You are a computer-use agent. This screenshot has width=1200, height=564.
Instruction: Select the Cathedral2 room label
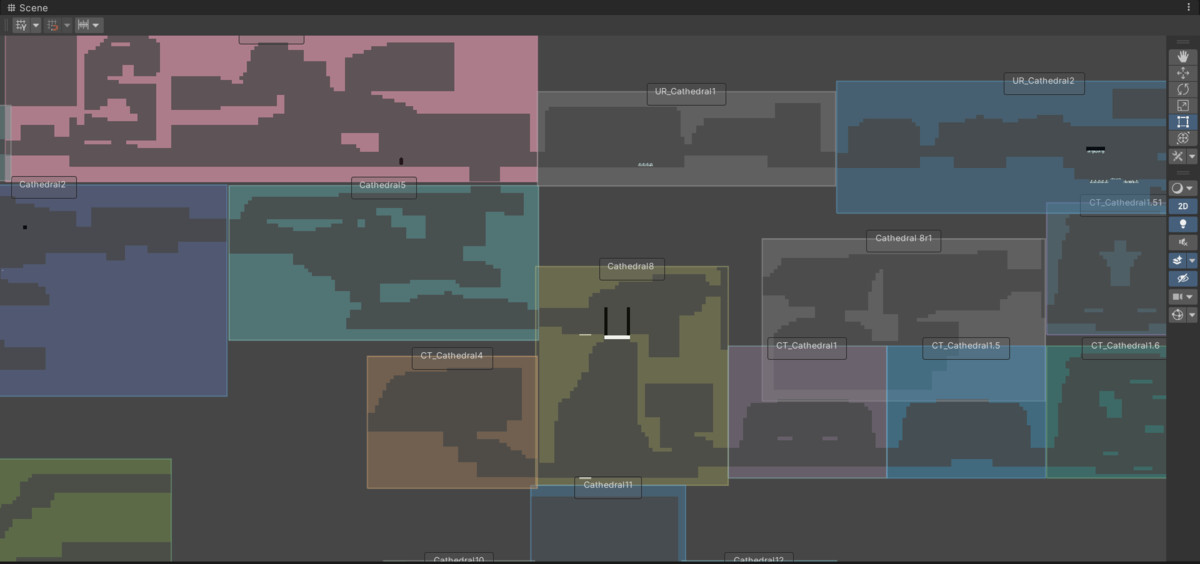coord(42,185)
